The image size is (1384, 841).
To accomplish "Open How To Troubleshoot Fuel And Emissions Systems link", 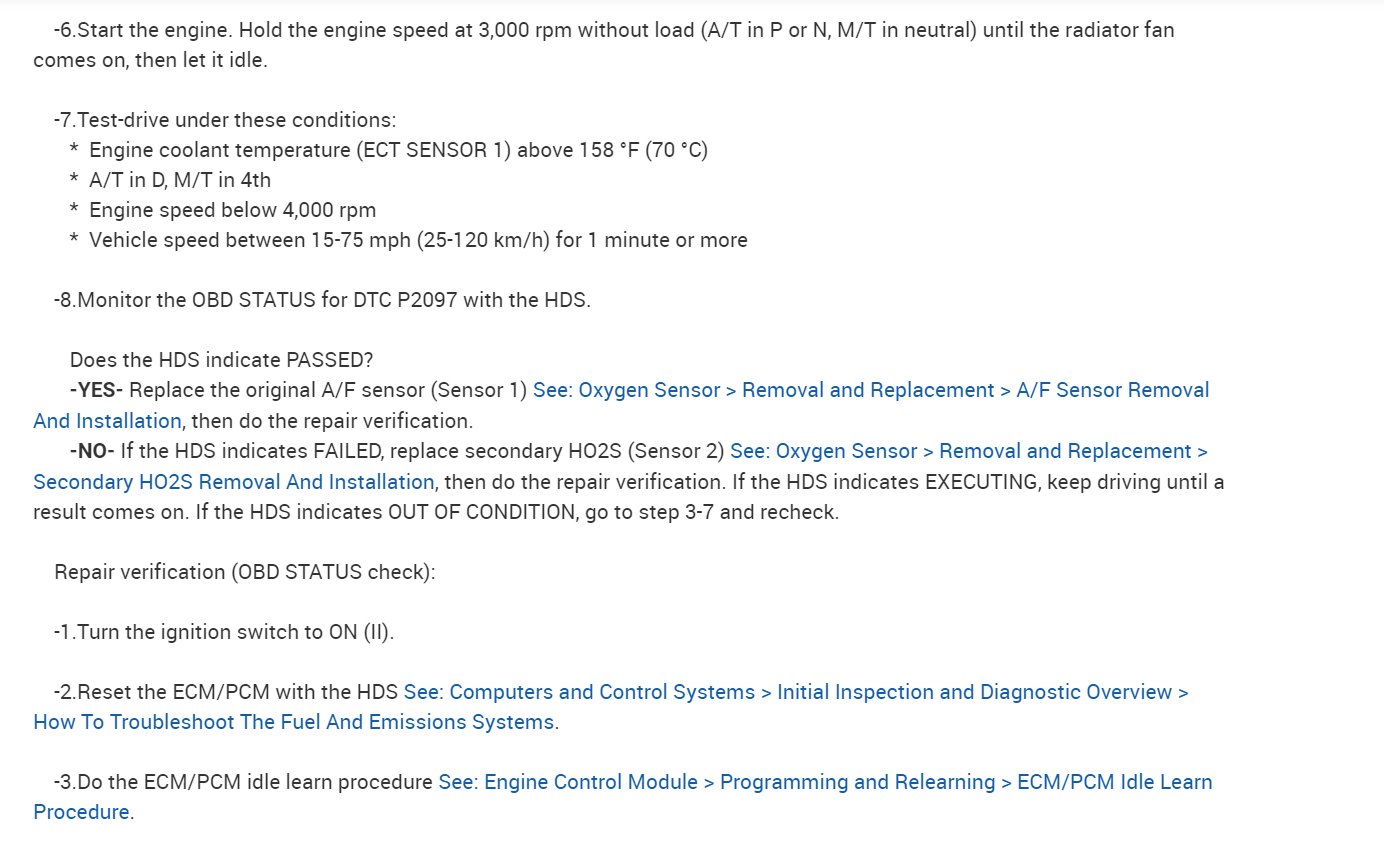I will click(293, 722).
